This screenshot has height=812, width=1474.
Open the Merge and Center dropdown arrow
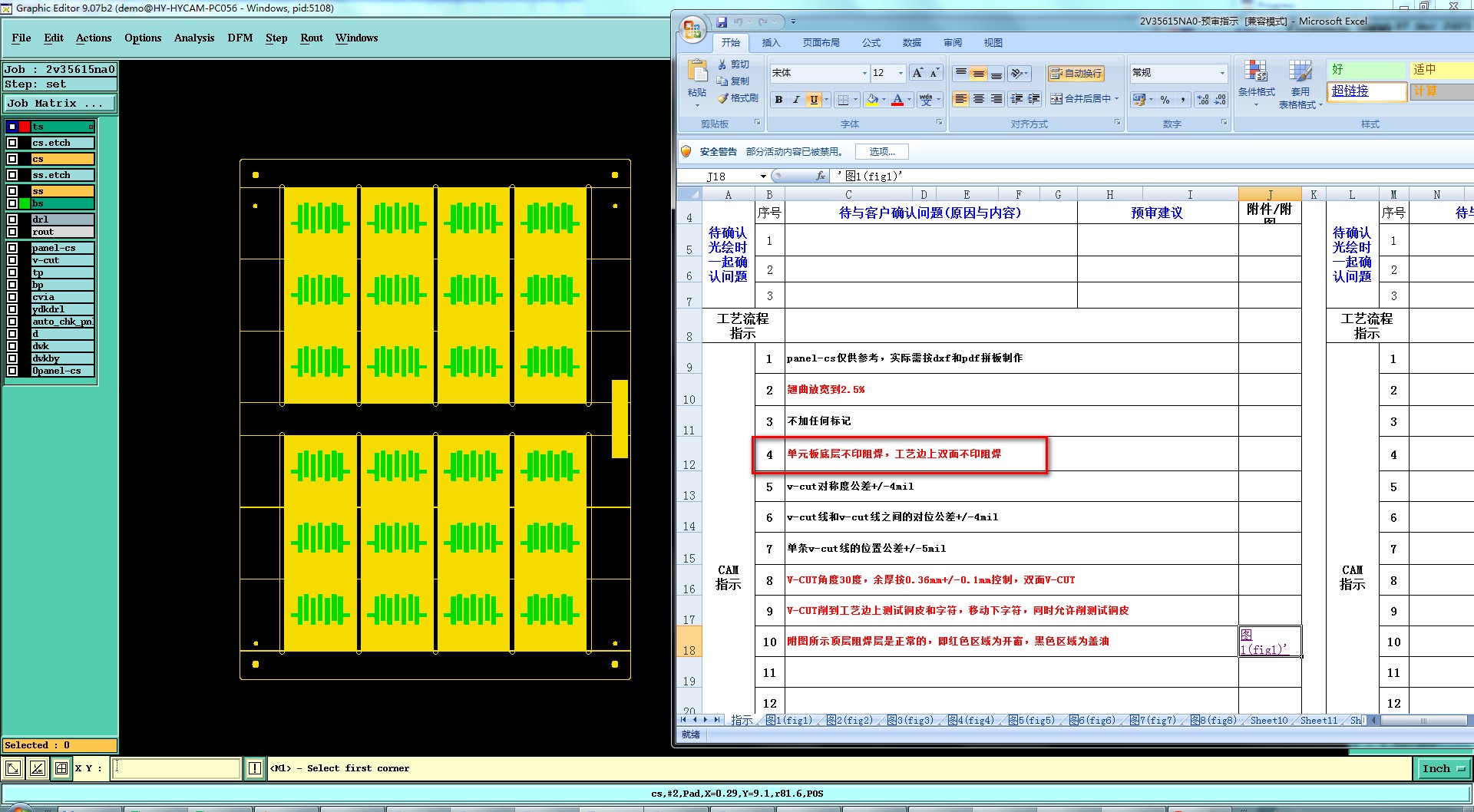point(1116,99)
